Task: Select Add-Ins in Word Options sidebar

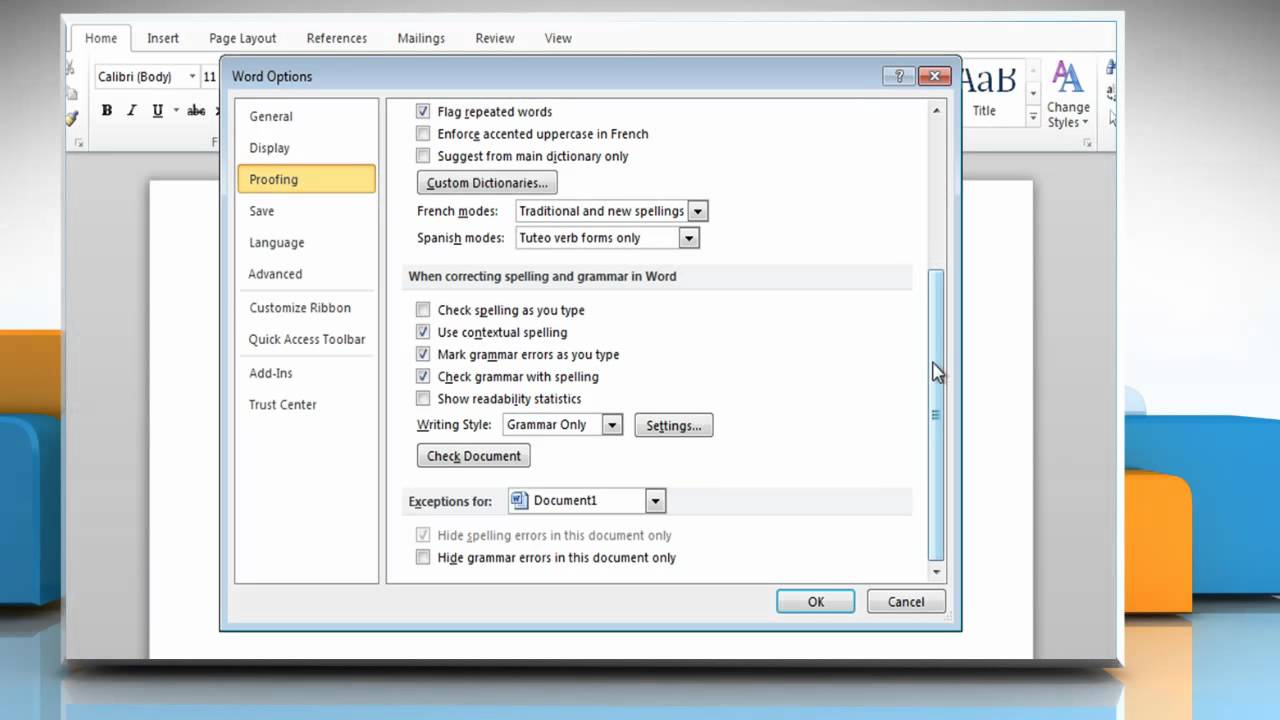Action: point(306,373)
